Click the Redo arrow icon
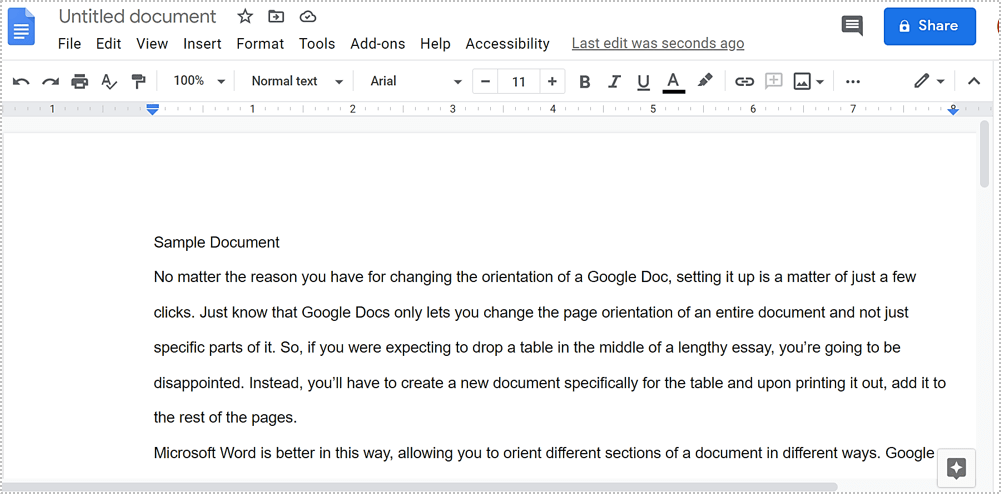Viewport: 1001px width, 494px height. [50, 82]
